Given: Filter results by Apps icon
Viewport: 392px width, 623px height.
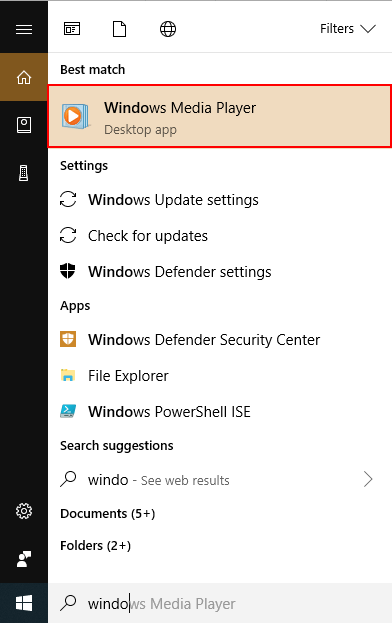Looking at the screenshot, I should pyautogui.click(x=72, y=29).
